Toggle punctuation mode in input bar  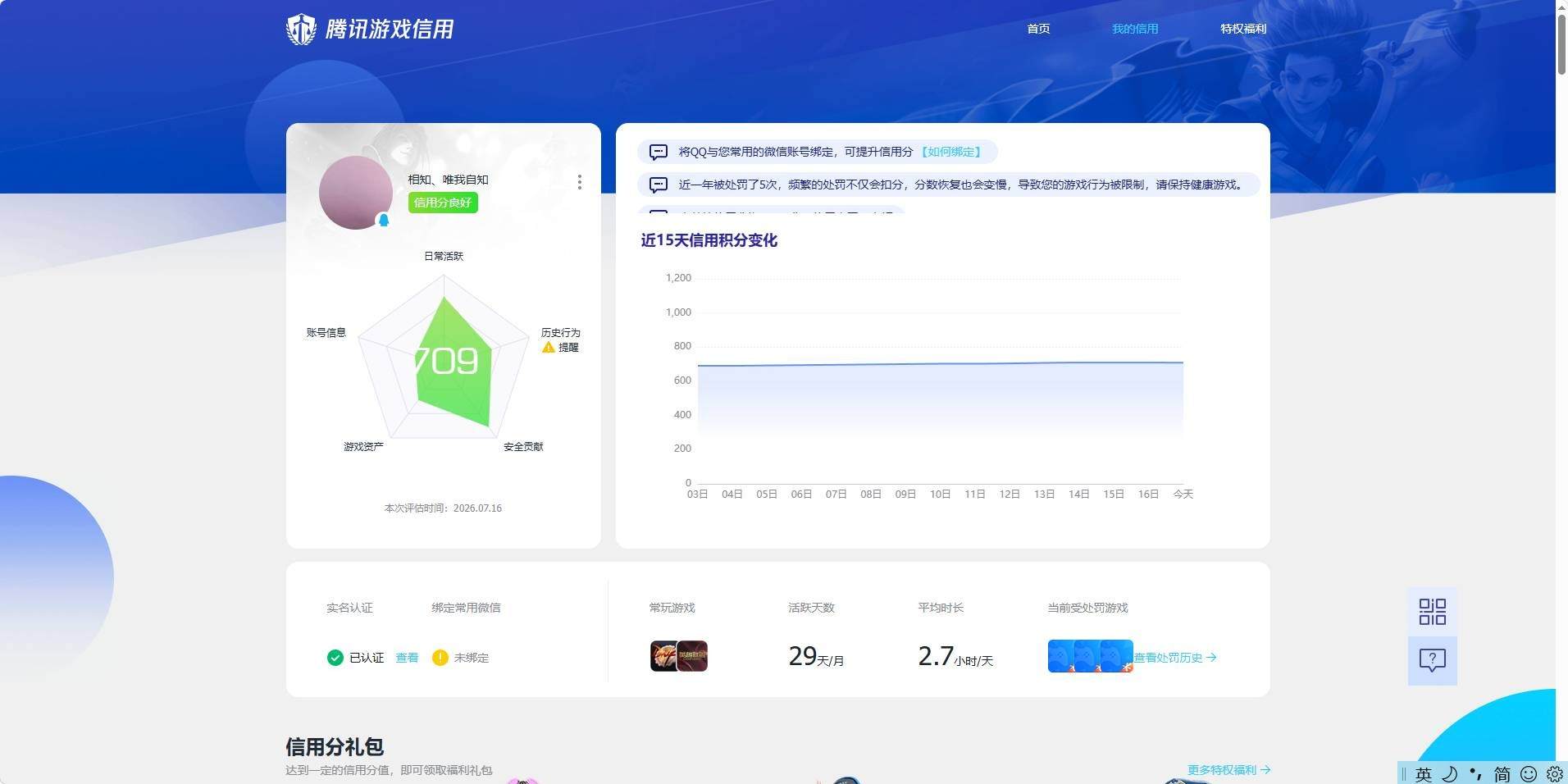(x=1476, y=774)
